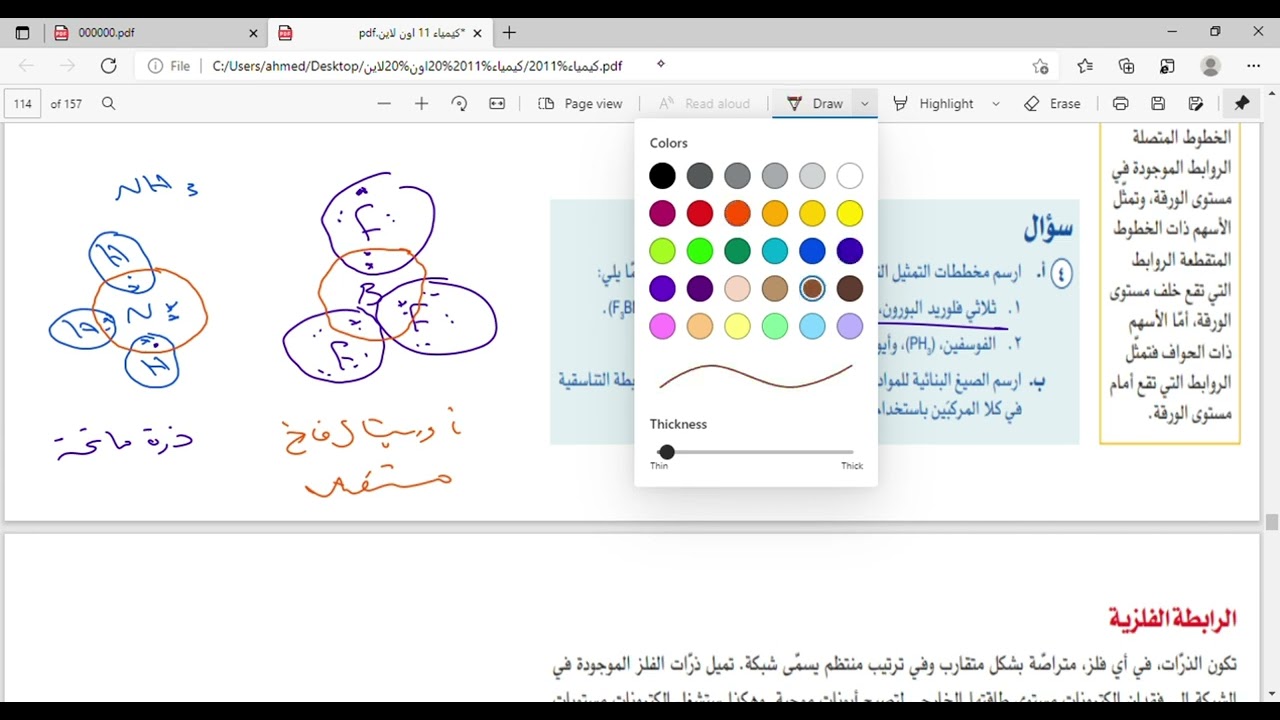This screenshot has width=1280, height=720.
Task: Pick the dark indigo color swatch
Action: [x=850, y=251]
